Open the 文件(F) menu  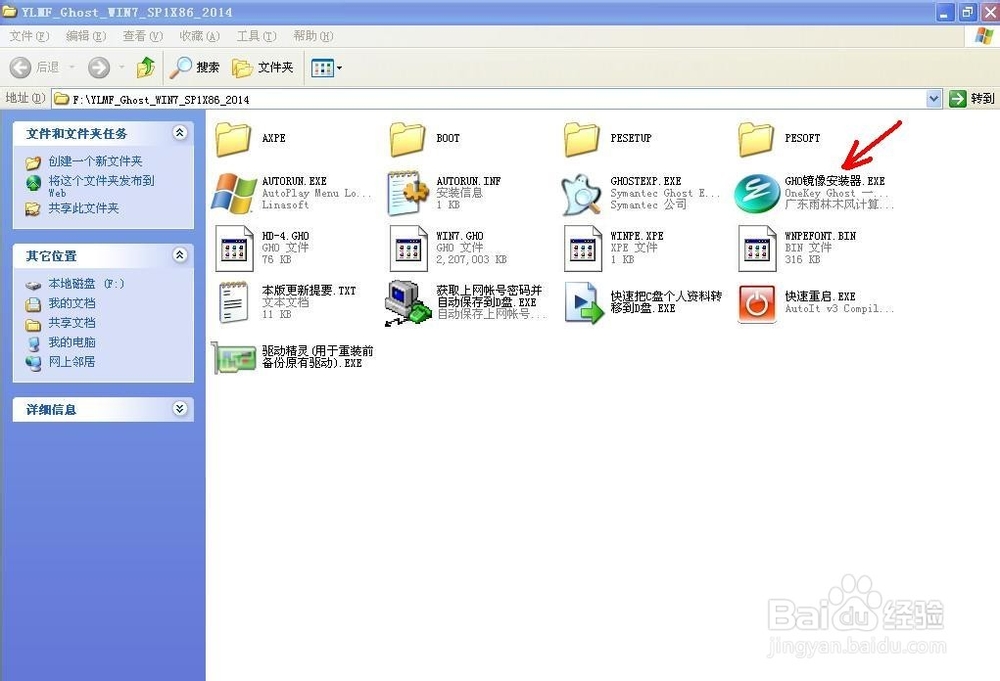tap(29, 36)
